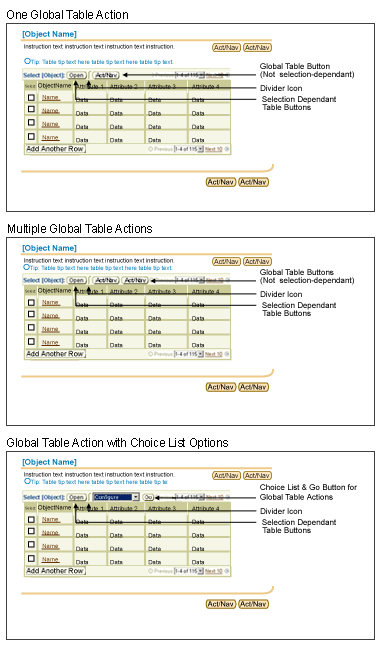Screen dimensions: 376x650
Task: Open the bottom 1-4 of 115 dropdown in Multiple Global Table Actions
Action: 201,354
